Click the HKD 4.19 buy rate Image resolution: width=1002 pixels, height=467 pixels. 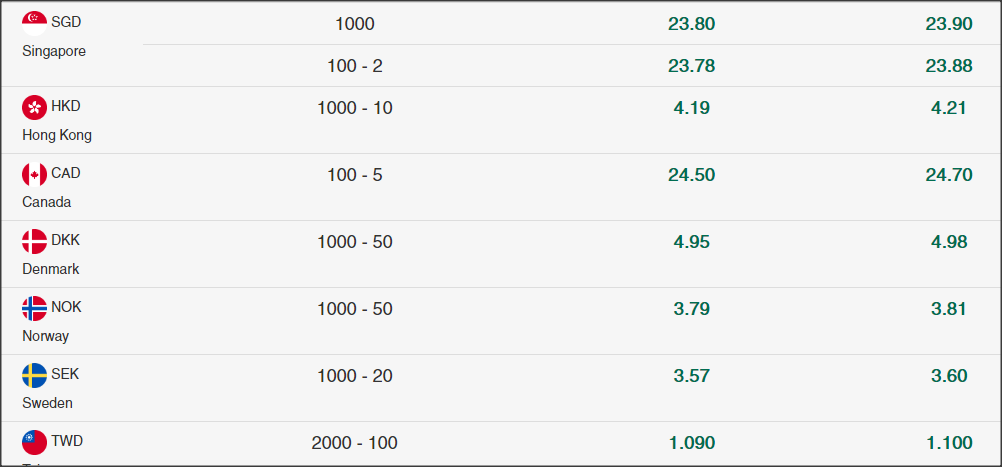click(x=691, y=108)
